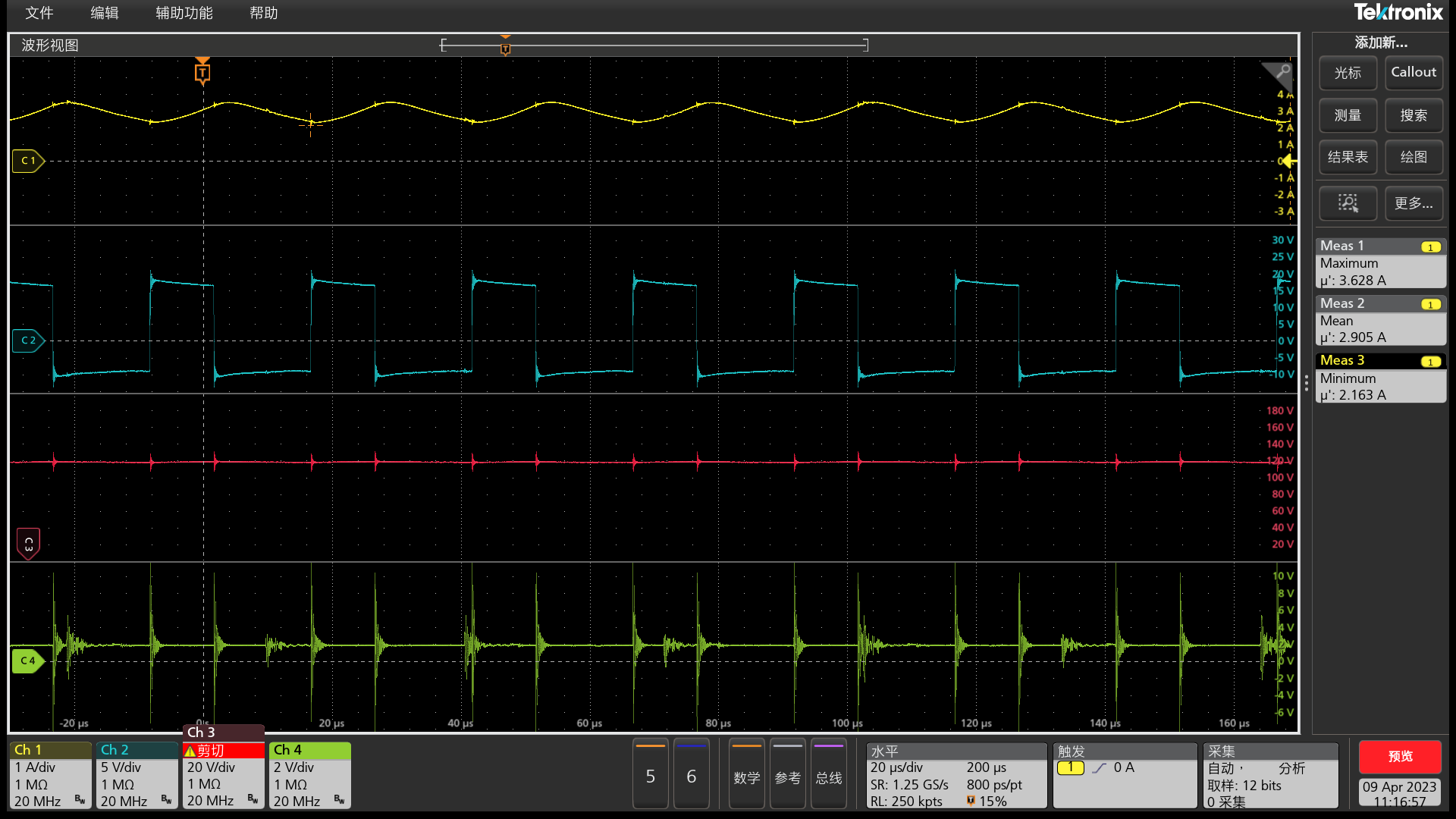The image size is (1456, 819).
Task: Add a 测量 measurement
Action: [1348, 115]
